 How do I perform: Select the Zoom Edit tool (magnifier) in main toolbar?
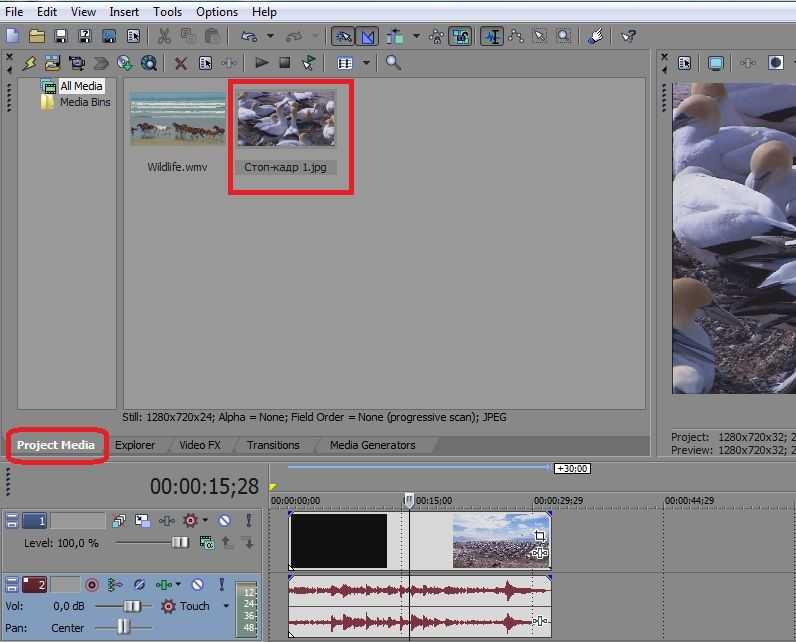(x=563, y=36)
